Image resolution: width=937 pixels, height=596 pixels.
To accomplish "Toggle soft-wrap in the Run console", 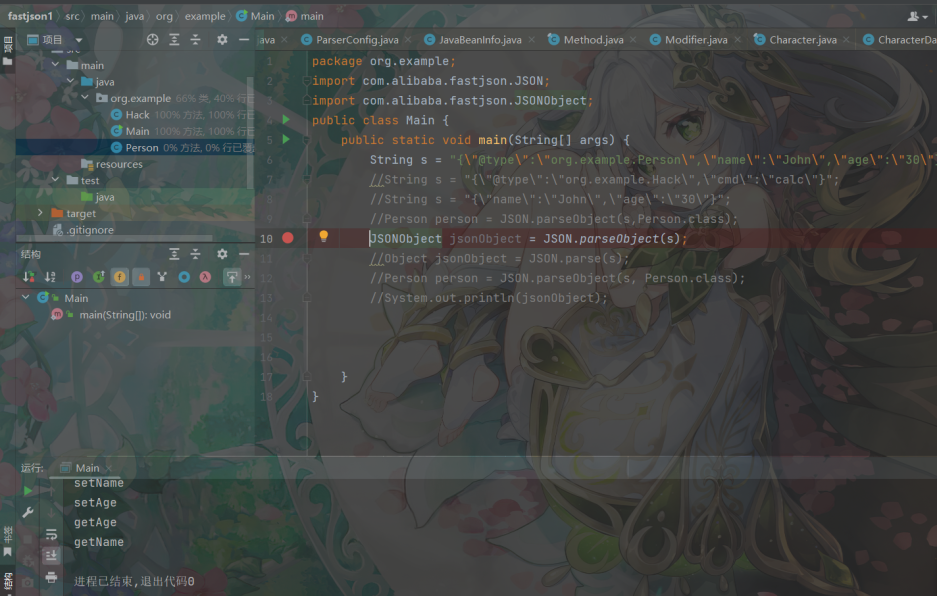I will (51, 534).
